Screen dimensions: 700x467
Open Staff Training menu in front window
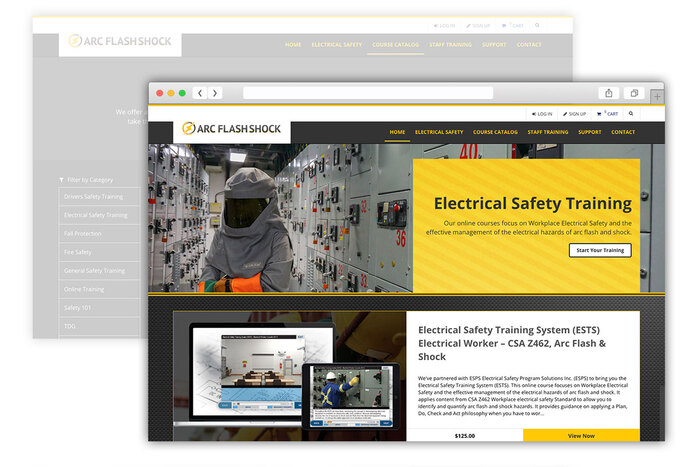tap(548, 132)
